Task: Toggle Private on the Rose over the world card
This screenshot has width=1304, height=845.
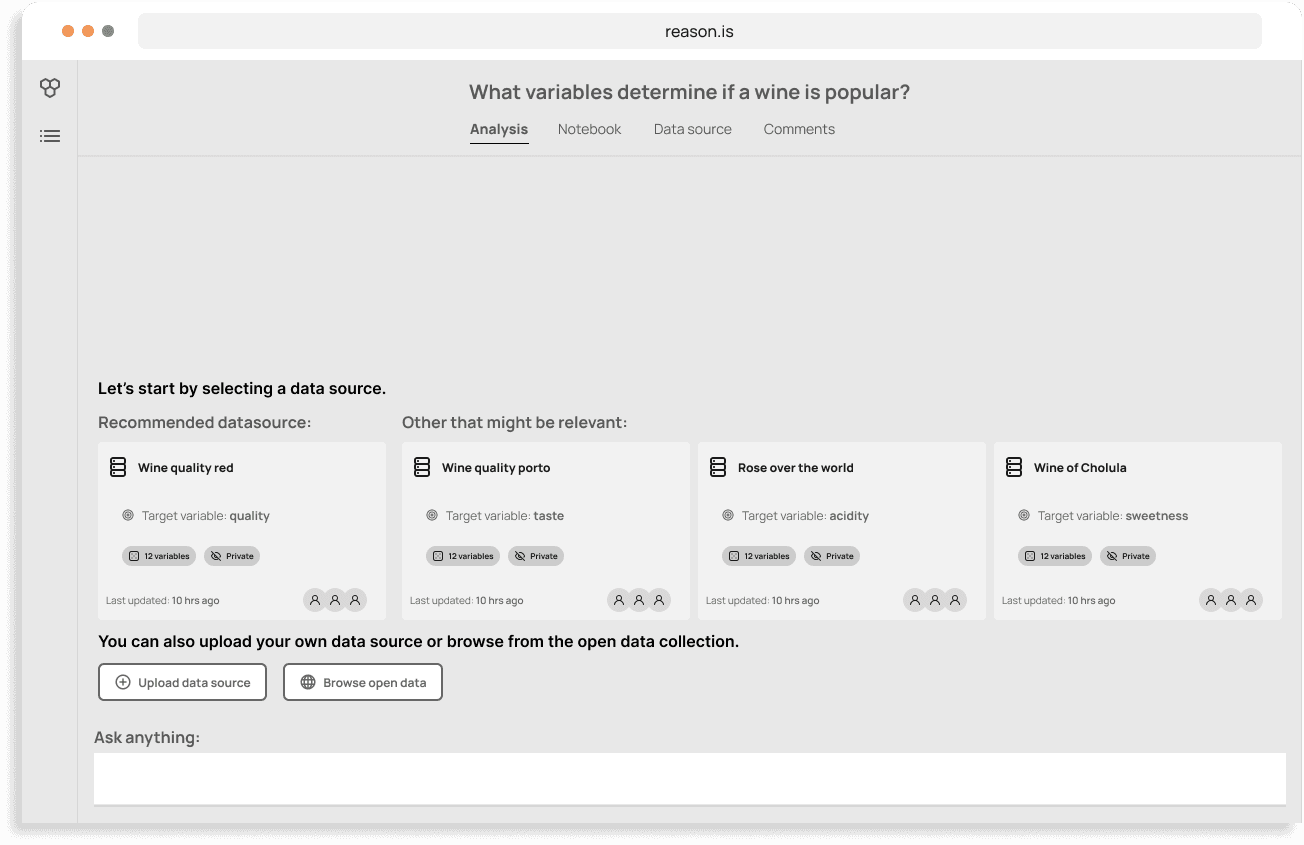Action: tap(832, 555)
